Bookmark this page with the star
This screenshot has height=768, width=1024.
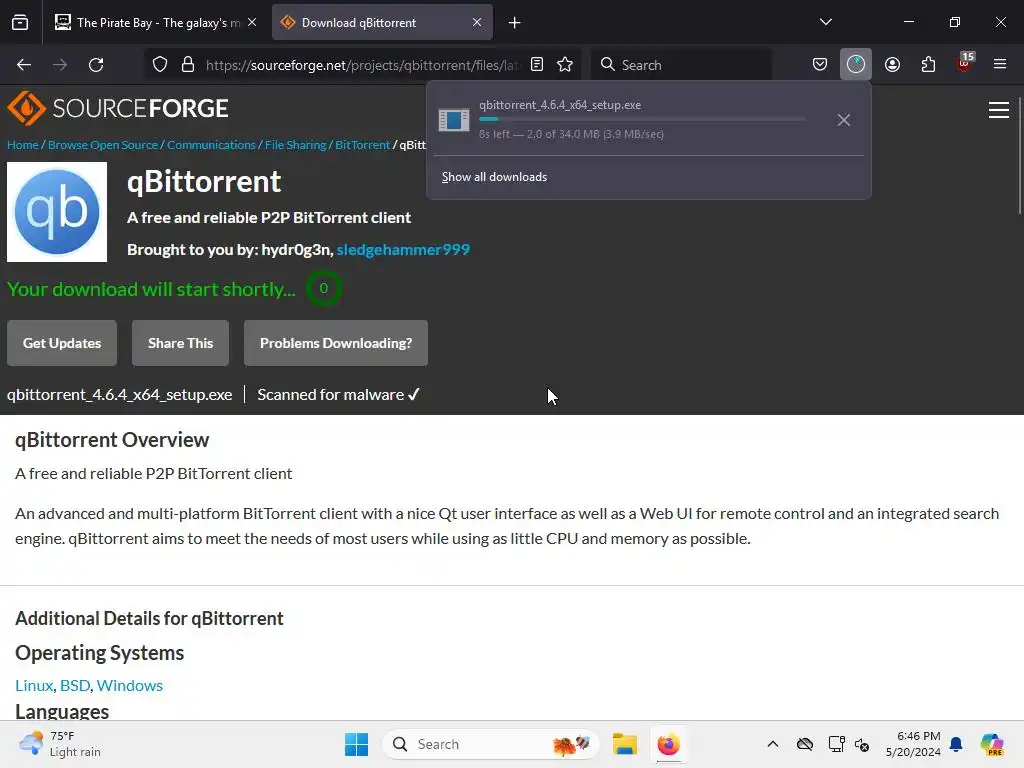(x=565, y=65)
